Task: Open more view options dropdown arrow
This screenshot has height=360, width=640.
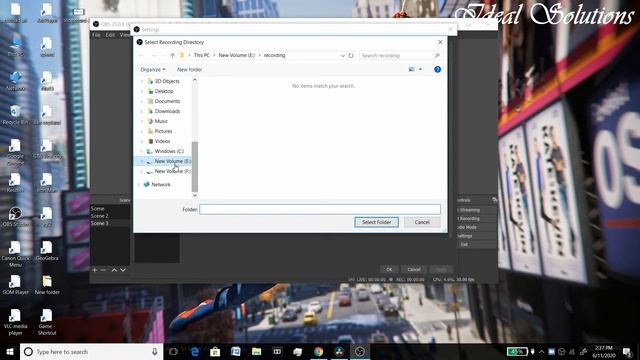Action: click(421, 69)
